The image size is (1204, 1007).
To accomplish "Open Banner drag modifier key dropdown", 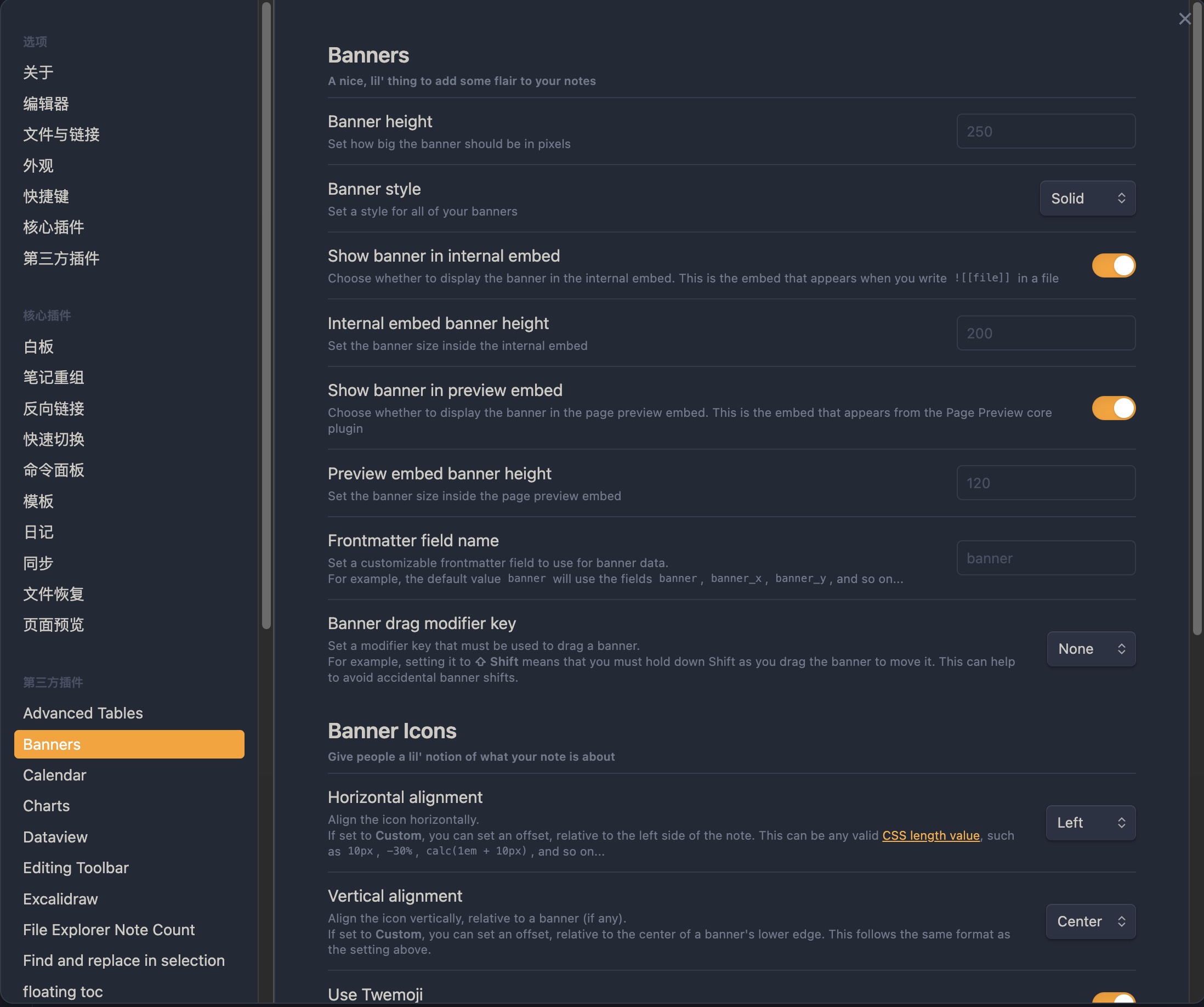I will pos(1091,649).
